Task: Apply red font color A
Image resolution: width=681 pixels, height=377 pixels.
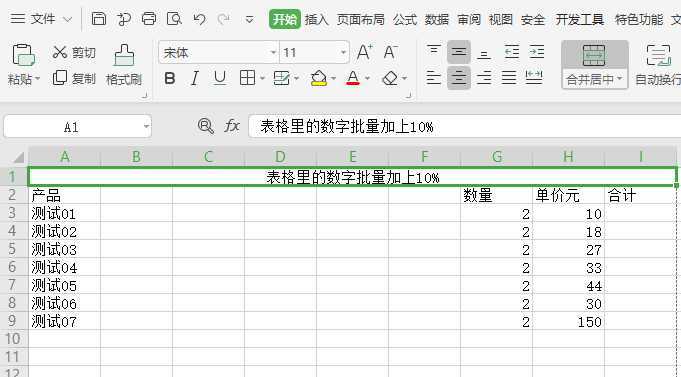Action: click(x=353, y=78)
